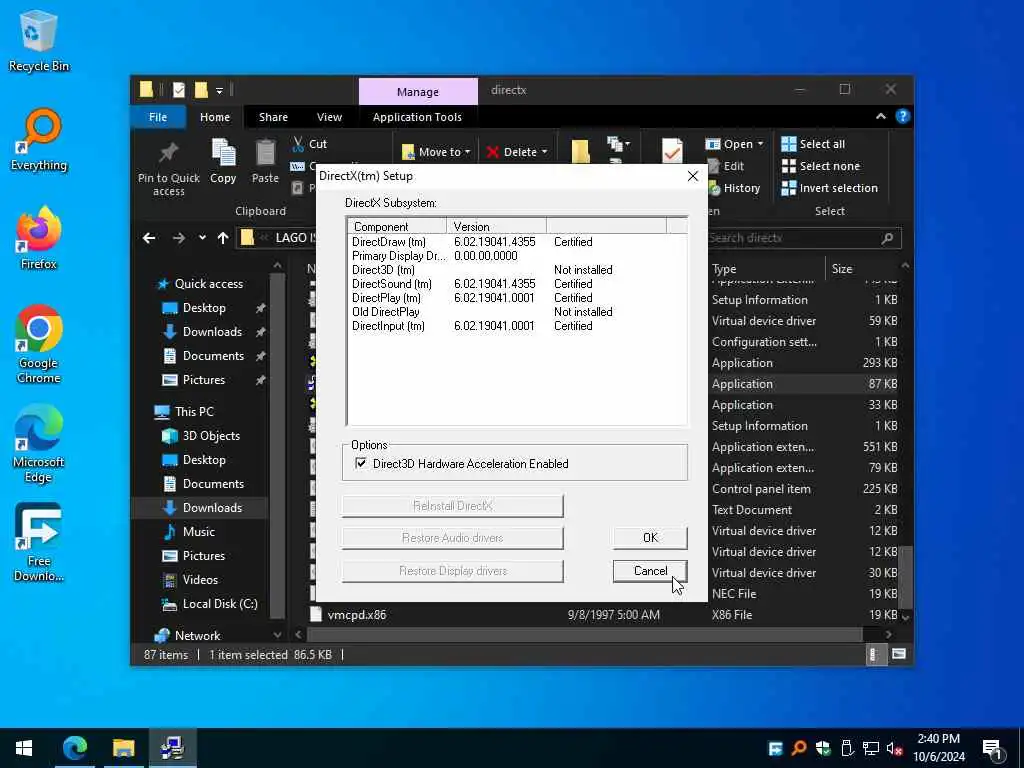Screen dimensions: 1024x768
Task: Click the Windows Start button
Action: tap(24, 748)
